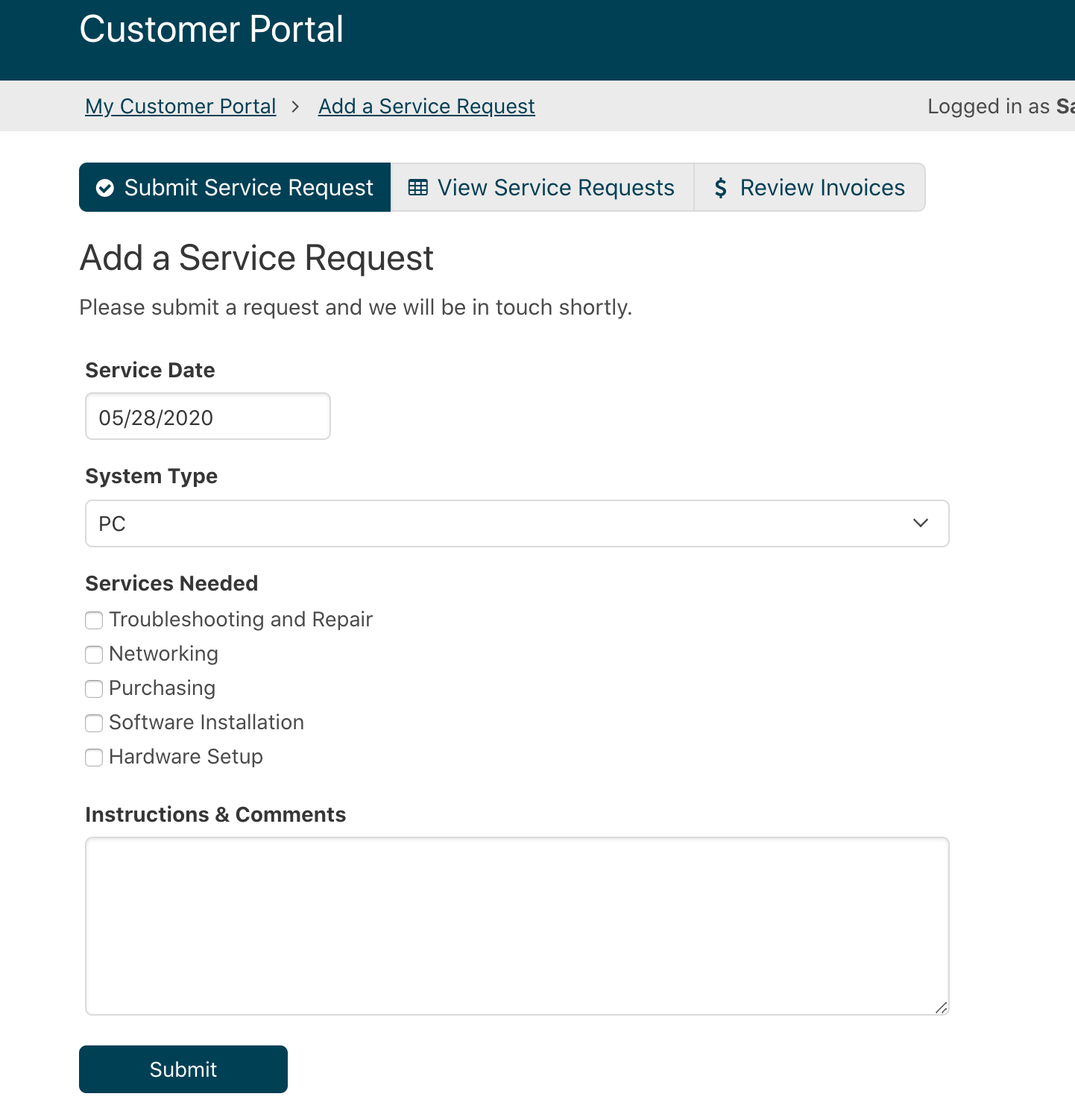Go to the Review Invoices tab
This screenshot has height=1120, width=1075.
coord(810,187)
